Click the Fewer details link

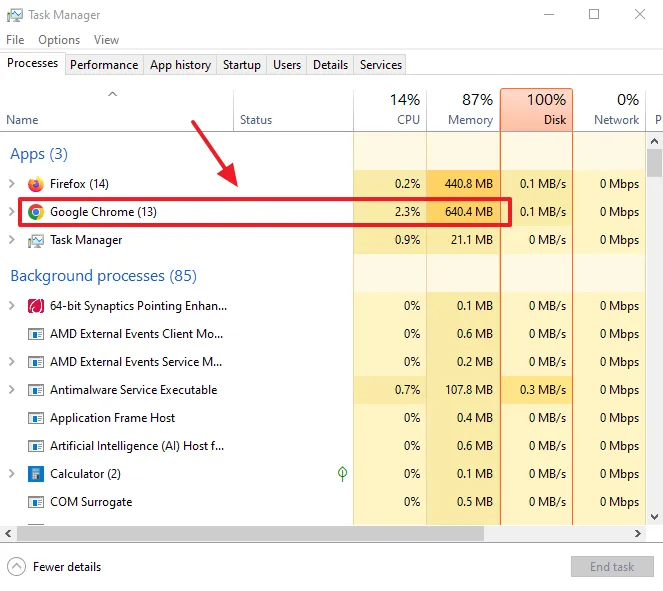pos(67,566)
